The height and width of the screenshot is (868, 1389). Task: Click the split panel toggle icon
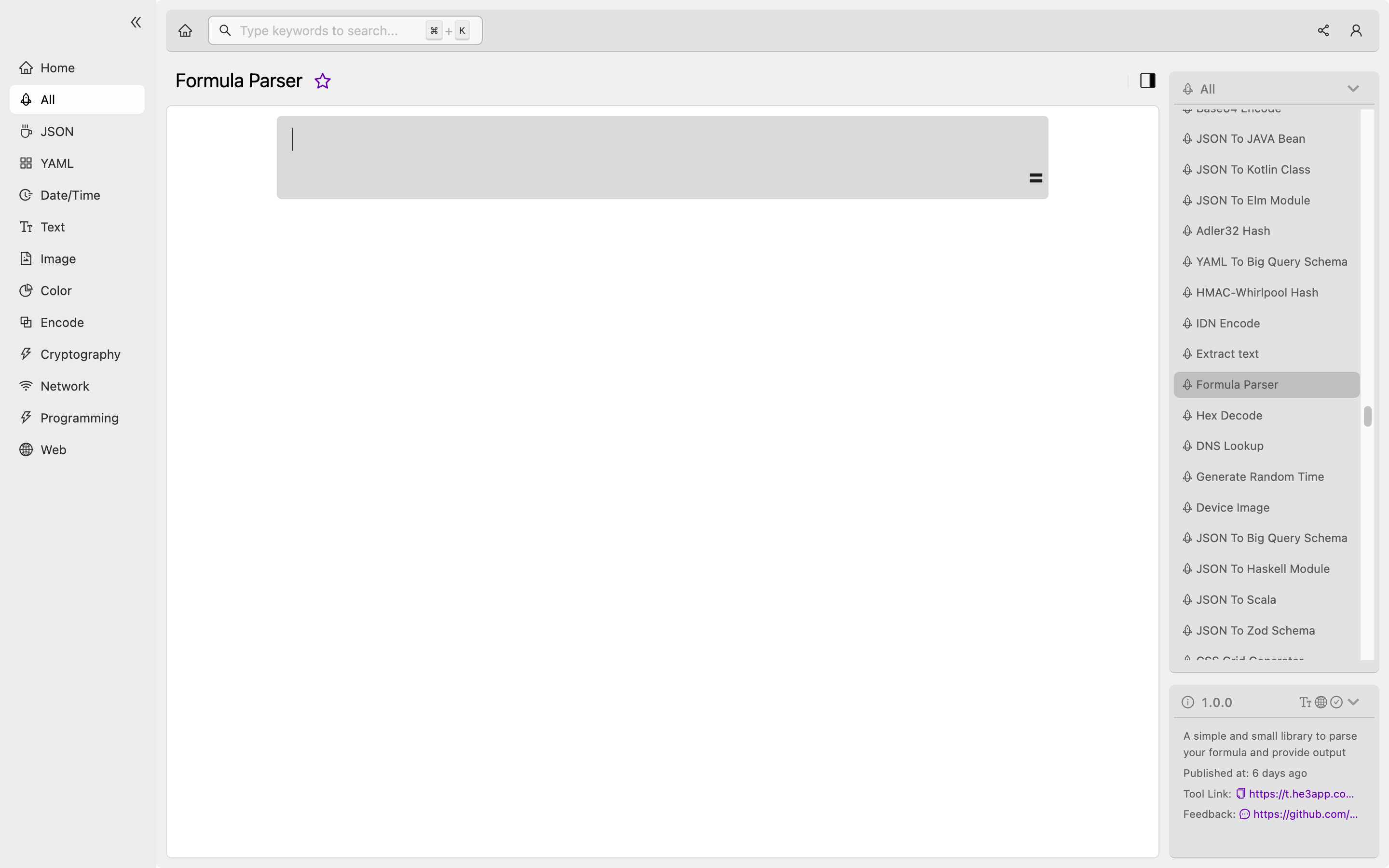click(x=1147, y=80)
